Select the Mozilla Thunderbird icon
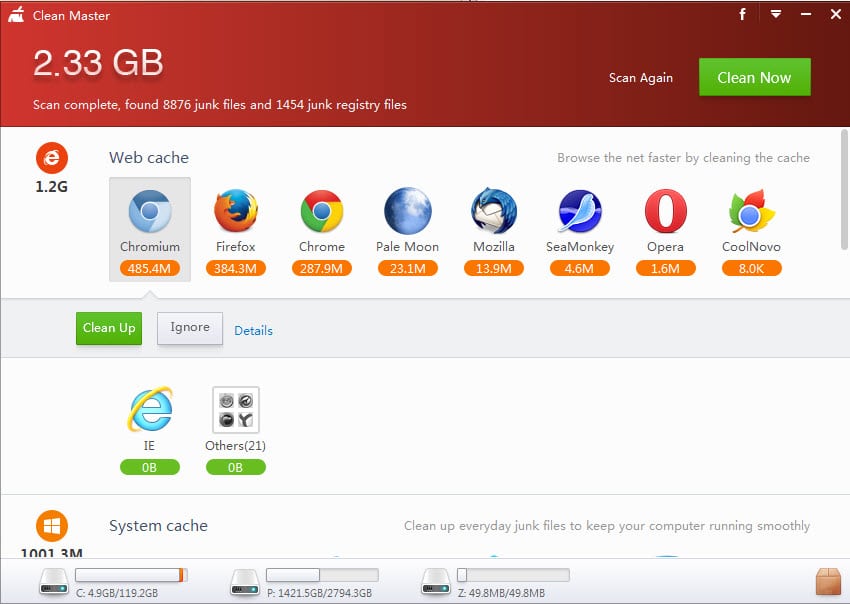This screenshot has height=604, width=850. click(493, 210)
